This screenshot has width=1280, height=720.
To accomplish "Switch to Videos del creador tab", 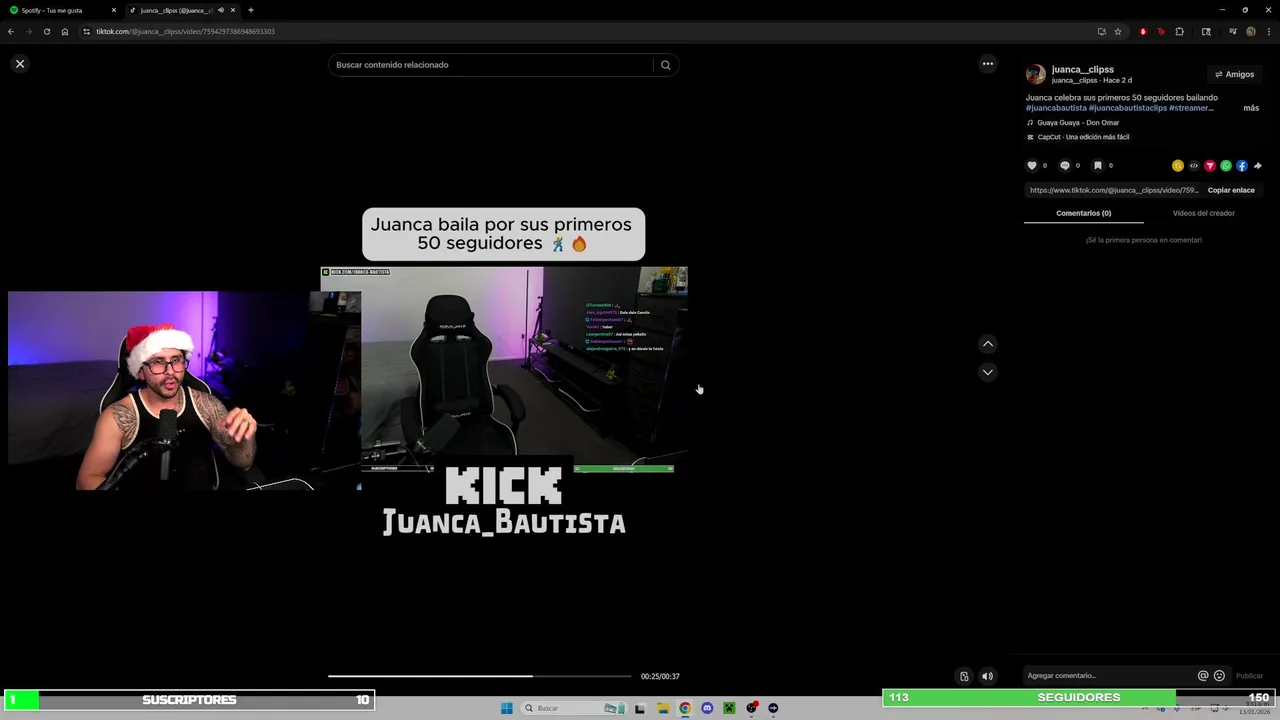I will [x=1204, y=213].
